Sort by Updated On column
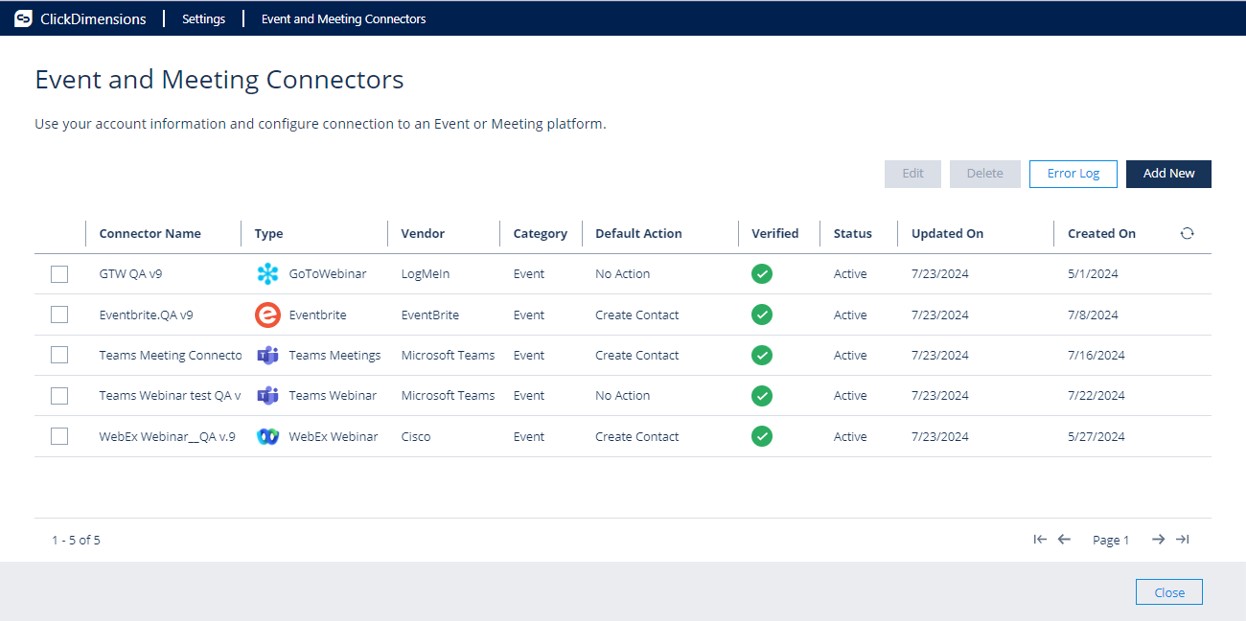Screen dimensions: 1246x621 coord(947,234)
